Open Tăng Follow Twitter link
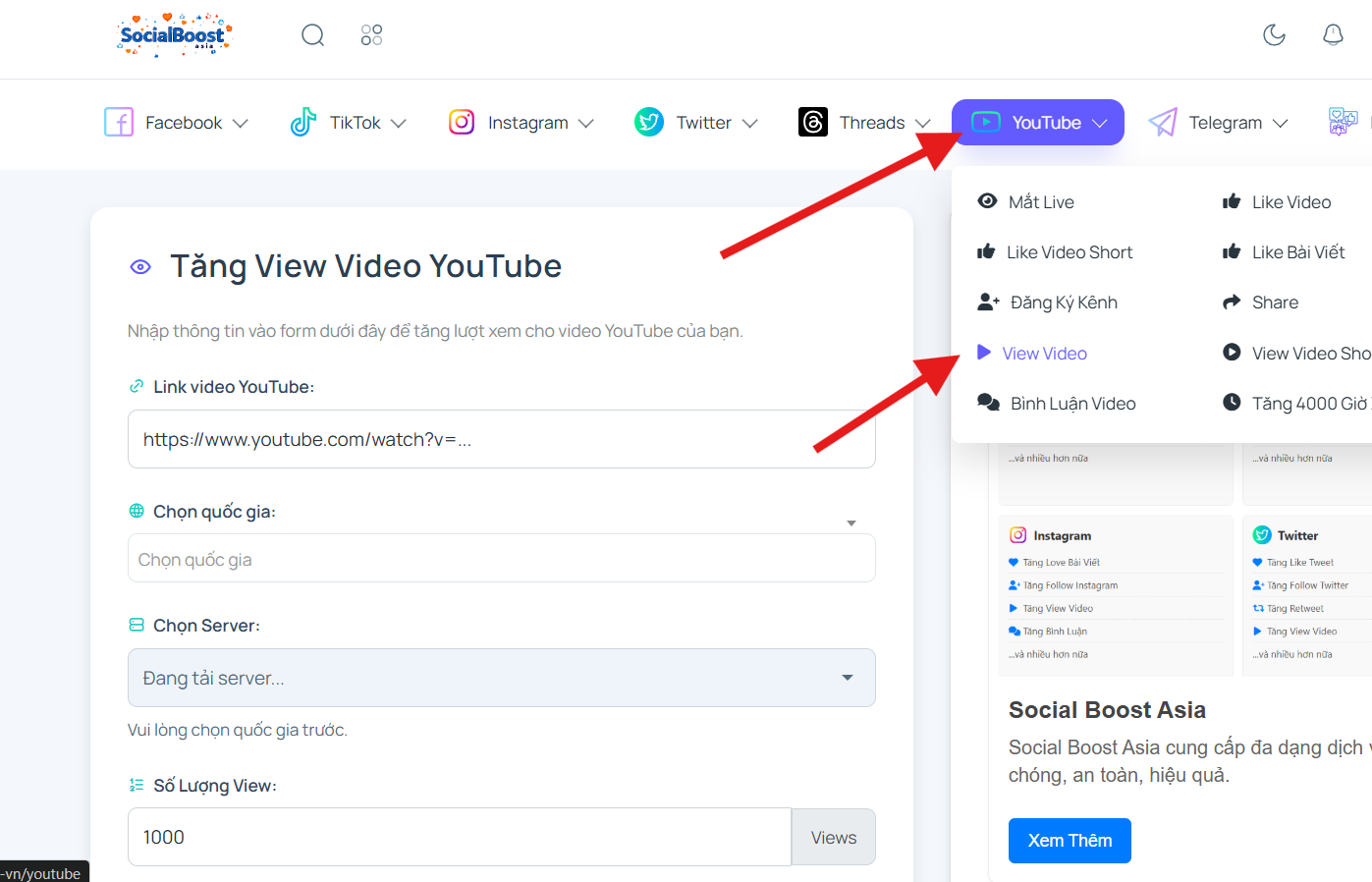 (1308, 585)
